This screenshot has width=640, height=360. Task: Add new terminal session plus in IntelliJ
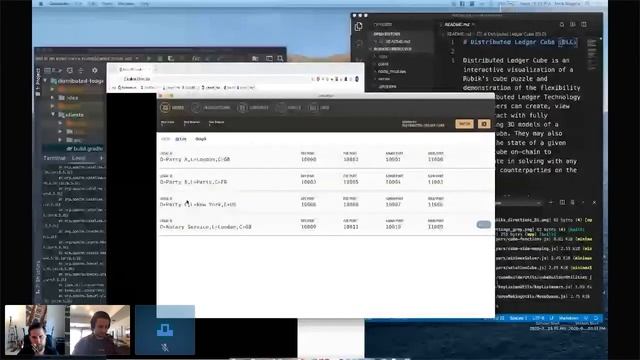101,158
